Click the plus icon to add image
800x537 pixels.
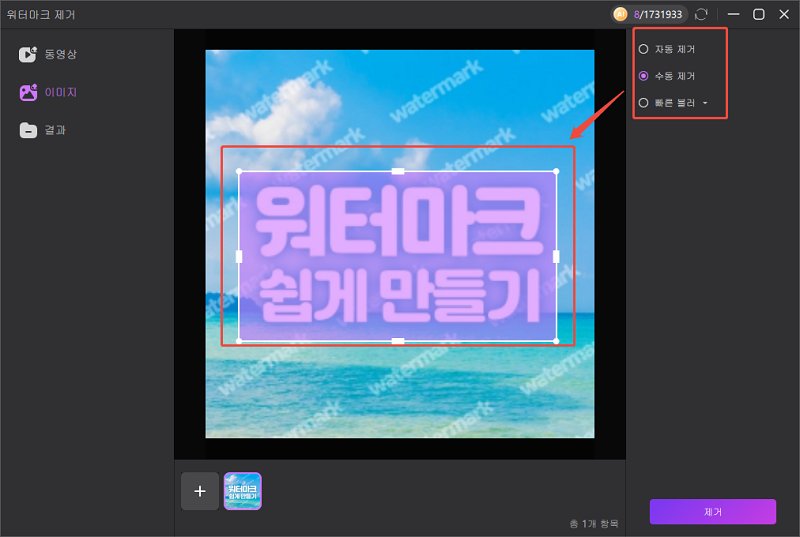199,491
